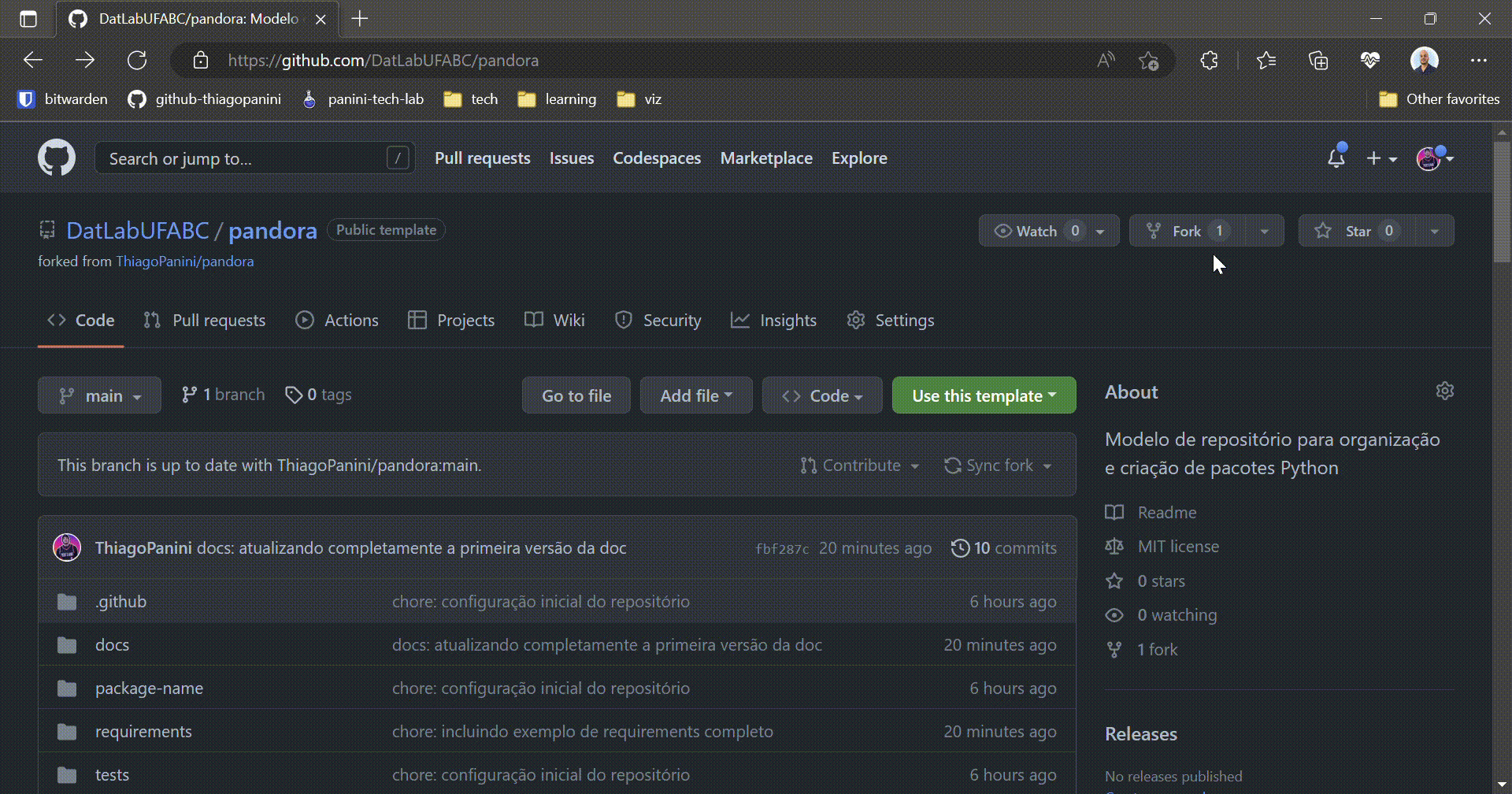
Task: Open the browser collections icon
Action: (x=1318, y=60)
